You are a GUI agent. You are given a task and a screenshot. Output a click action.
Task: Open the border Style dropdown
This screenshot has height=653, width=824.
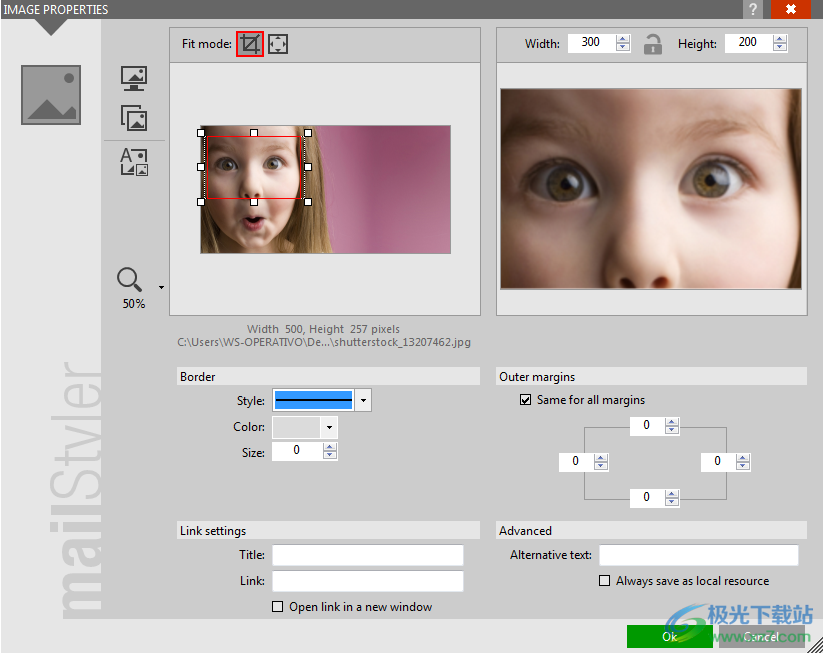363,401
